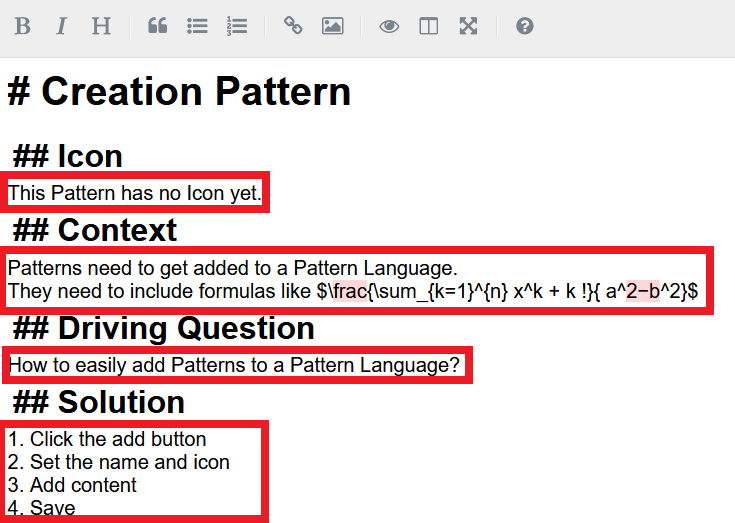Insert an image using the picture icon
This screenshot has height=523, width=735.
pyautogui.click(x=332, y=26)
